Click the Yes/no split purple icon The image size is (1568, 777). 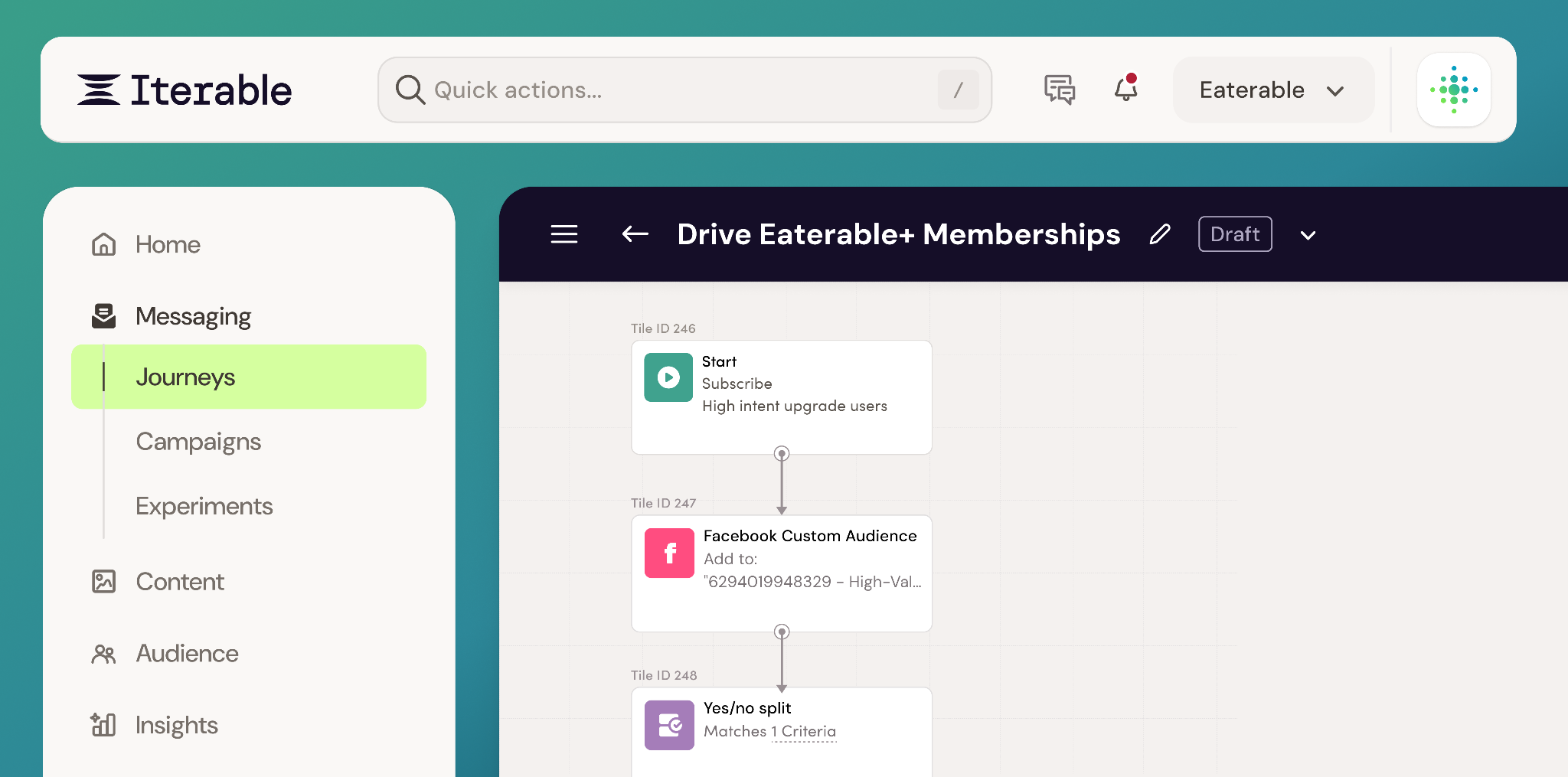click(x=669, y=725)
